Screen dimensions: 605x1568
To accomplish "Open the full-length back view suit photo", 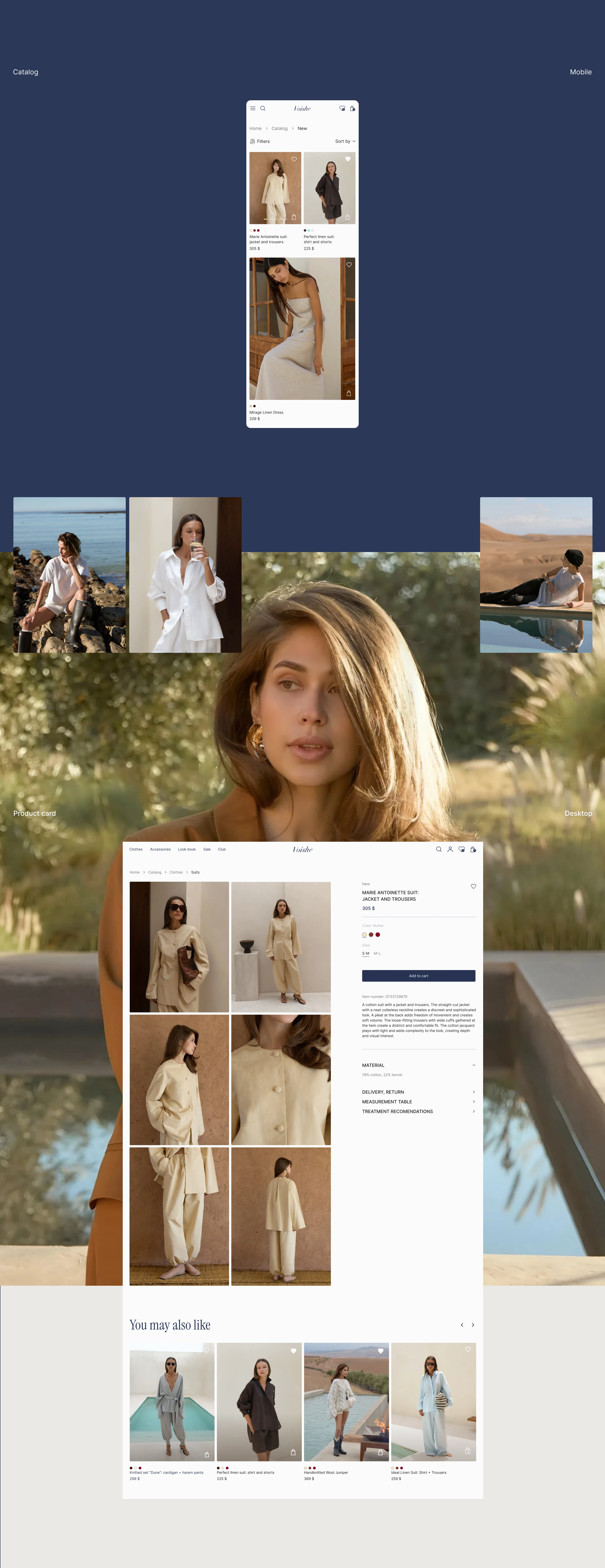I will coord(281,1216).
